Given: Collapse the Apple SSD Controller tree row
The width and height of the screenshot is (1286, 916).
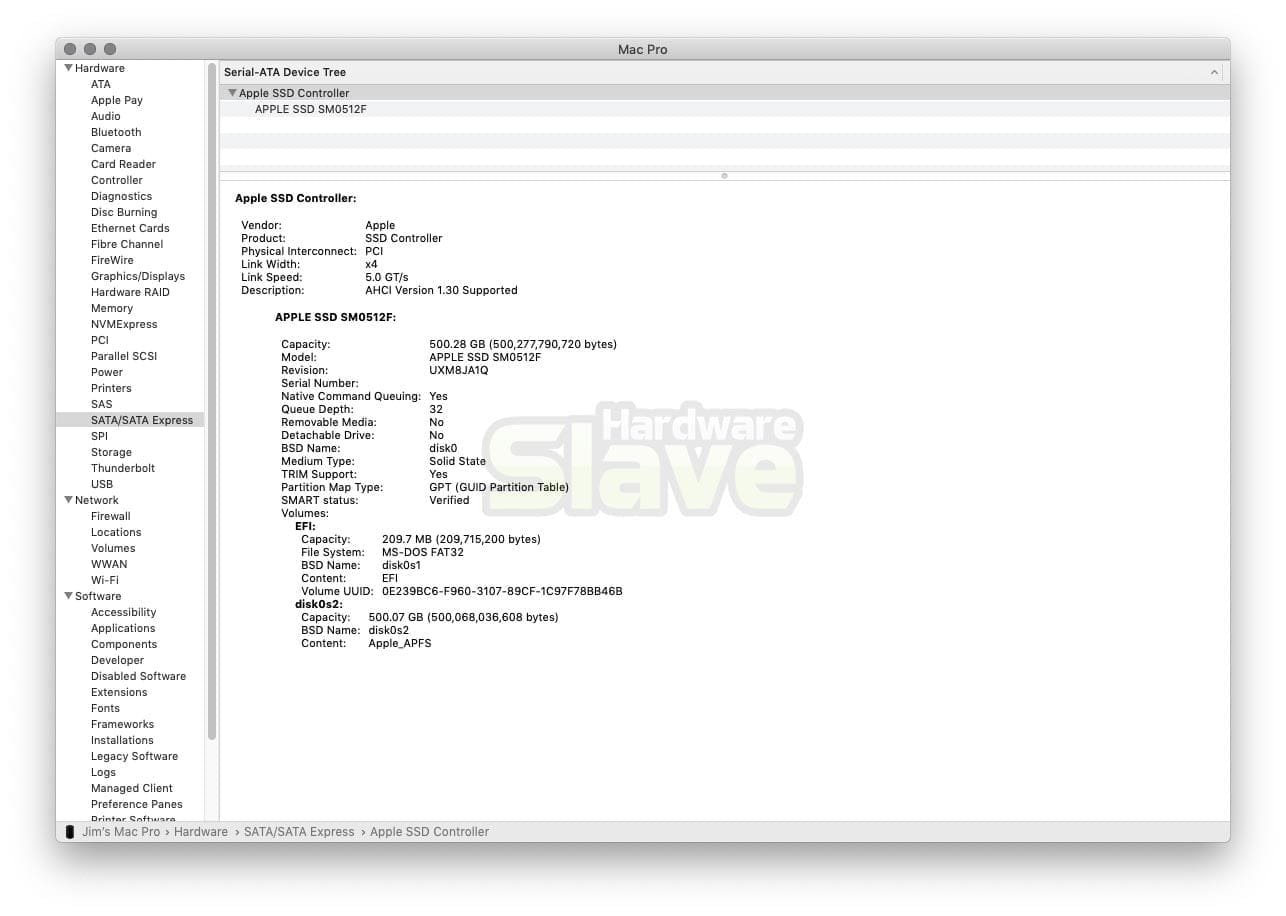Looking at the screenshot, I should point(233,93).
